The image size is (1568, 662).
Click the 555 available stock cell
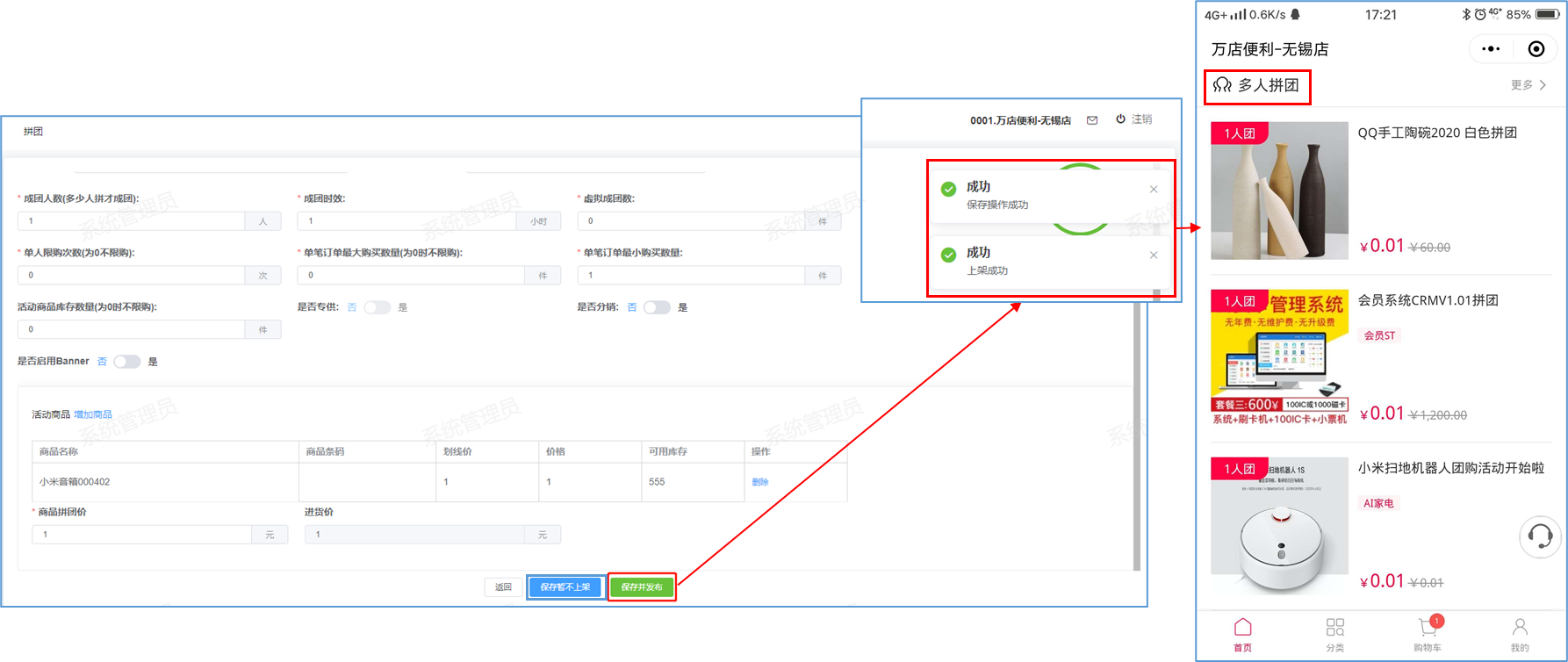pos(693,482)
